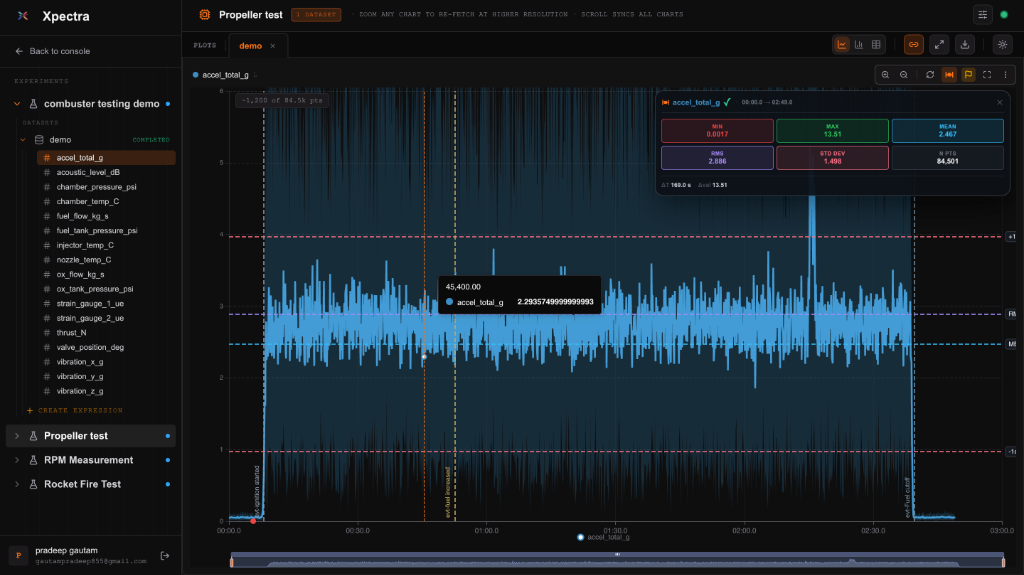Select chamber_temp_C channel

[x=106, y=201]
